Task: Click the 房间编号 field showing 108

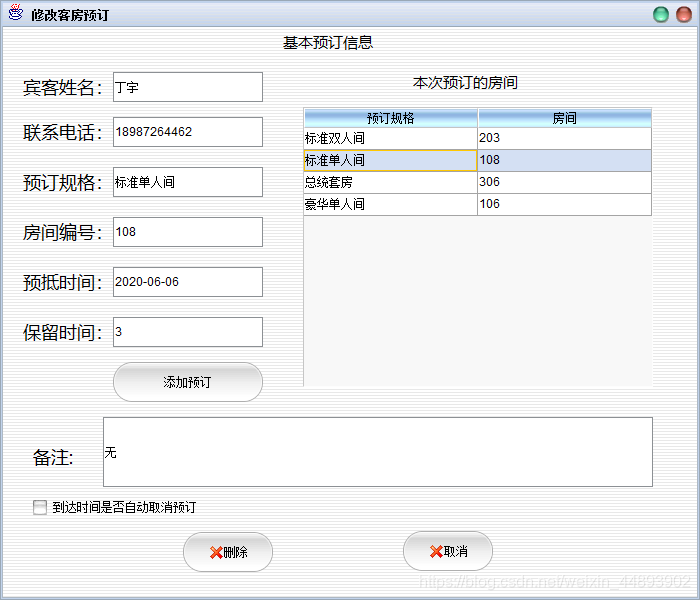Action: [x=188, y=232]
